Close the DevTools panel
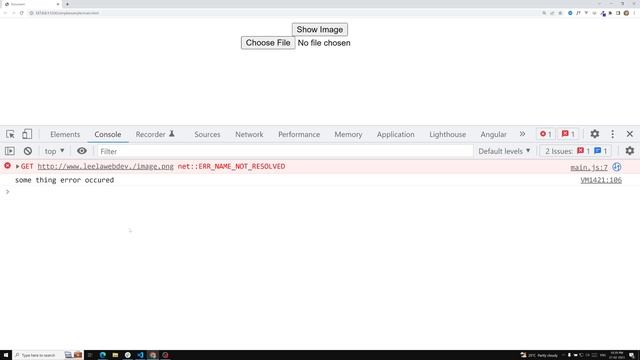640x360 pixels. [630, 134]
